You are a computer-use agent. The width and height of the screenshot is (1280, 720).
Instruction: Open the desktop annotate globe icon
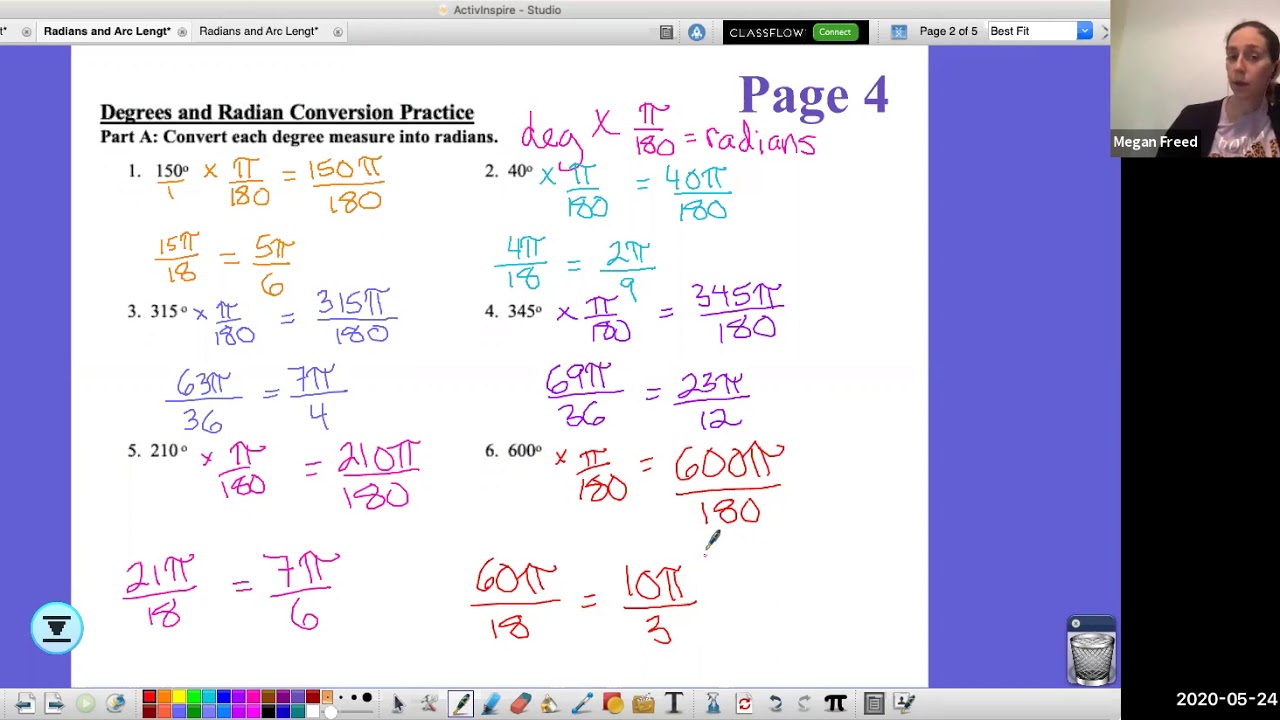pyautogui.click(x=115, y=704)
